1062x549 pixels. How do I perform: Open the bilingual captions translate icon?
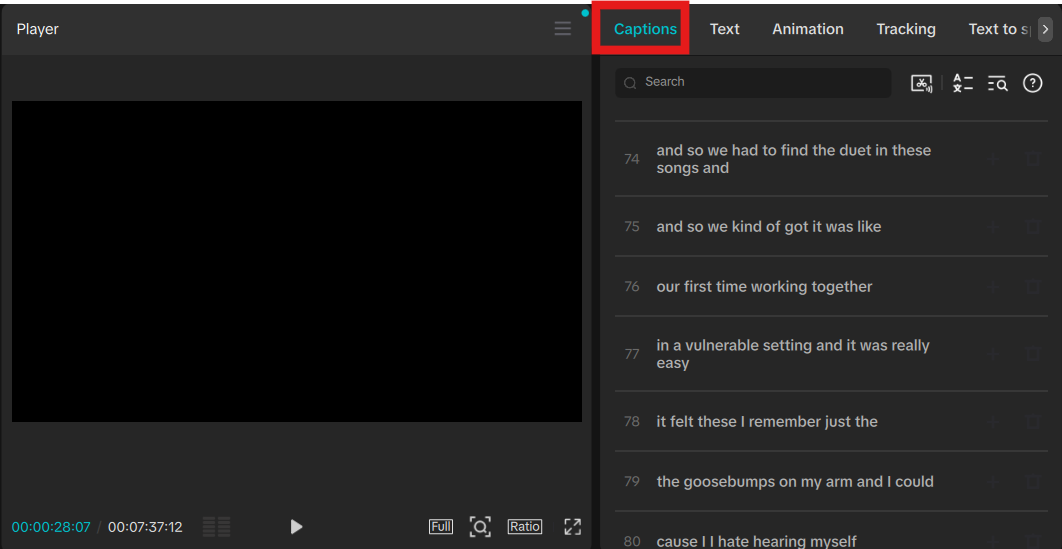[x=963, y=83]
